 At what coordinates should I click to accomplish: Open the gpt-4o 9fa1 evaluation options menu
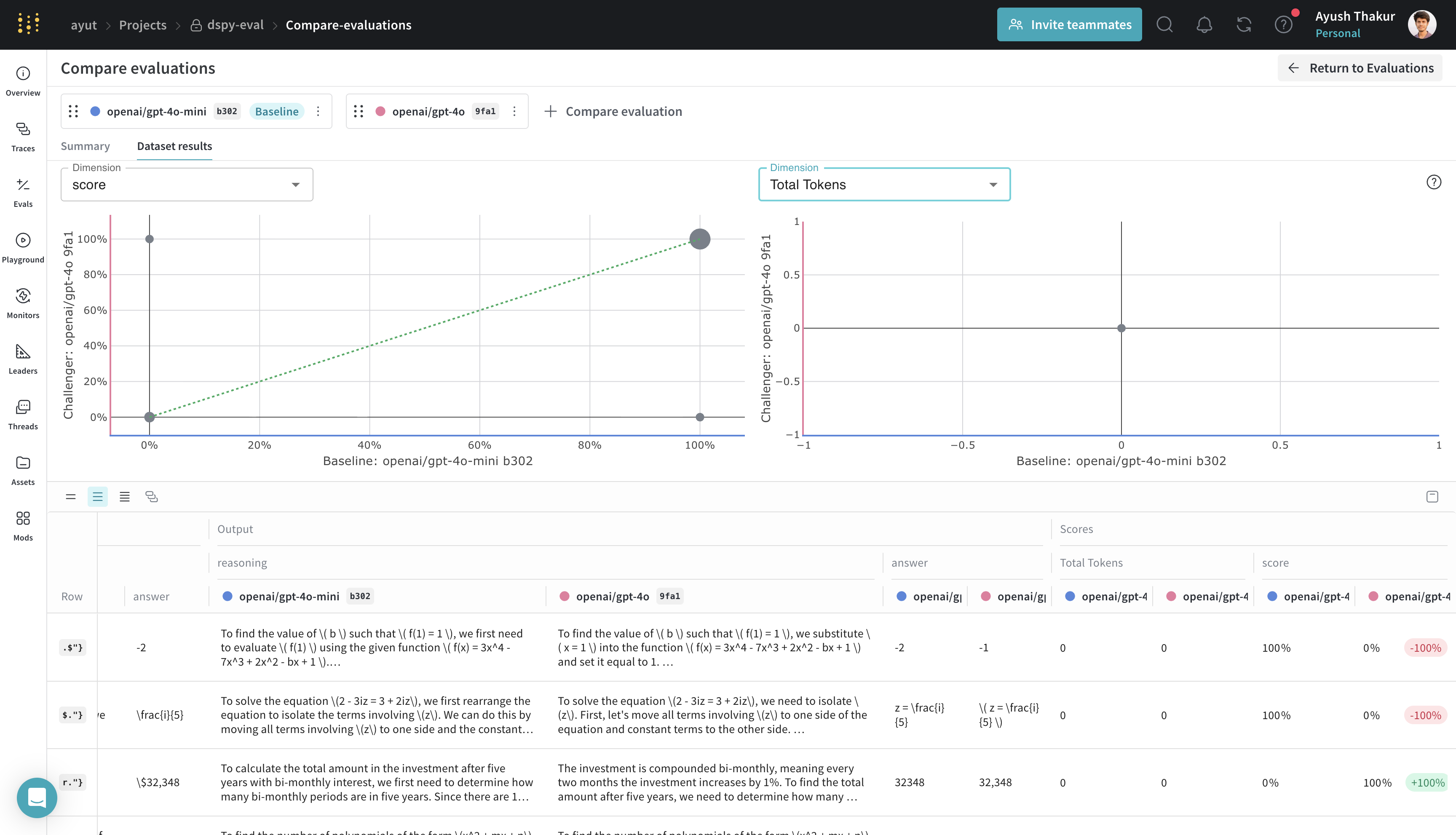(514, 111)
